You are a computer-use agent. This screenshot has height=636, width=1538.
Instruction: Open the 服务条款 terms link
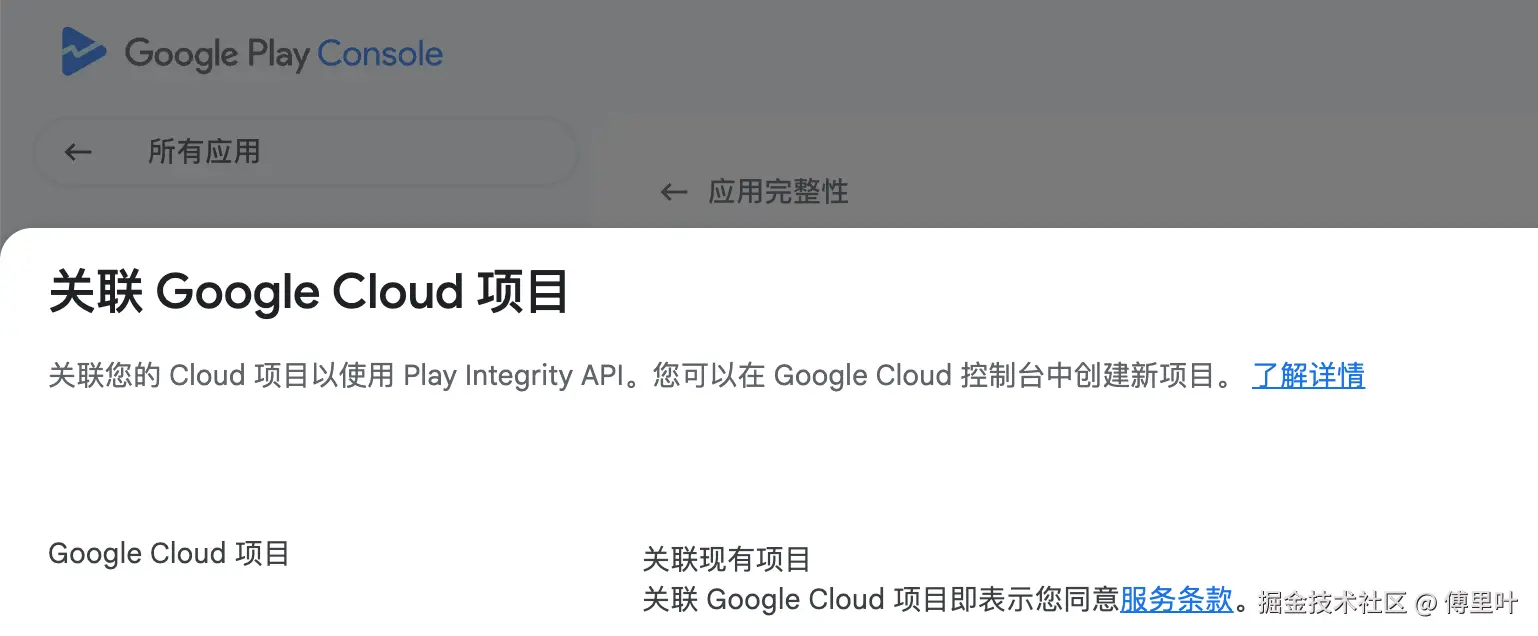coord(1176,600)
